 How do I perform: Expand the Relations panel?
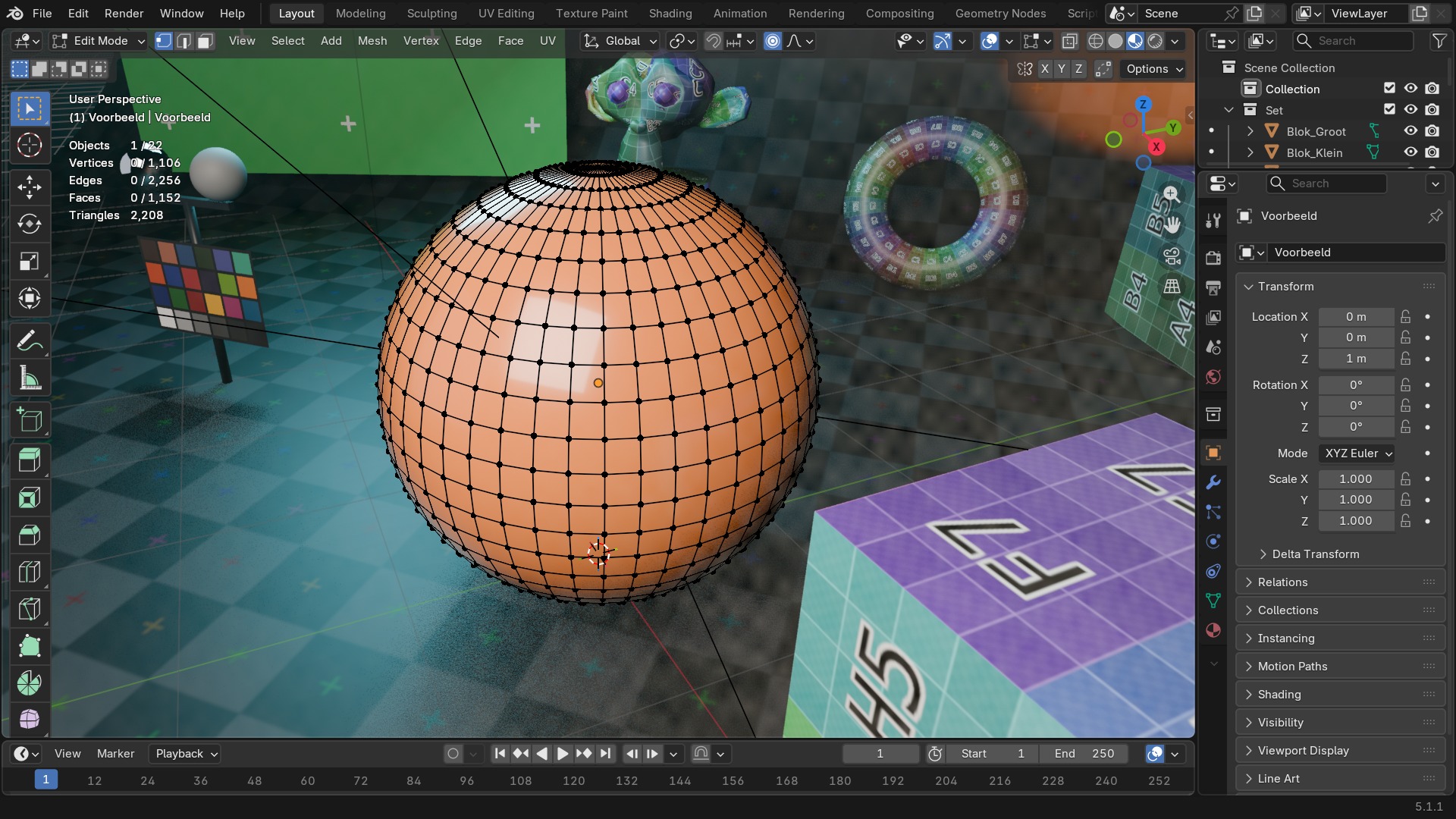pyautogui.click(x=1341, y=582)
